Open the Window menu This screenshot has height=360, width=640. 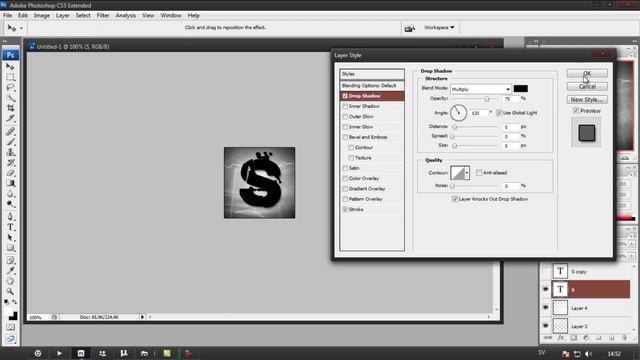[171, 16]
